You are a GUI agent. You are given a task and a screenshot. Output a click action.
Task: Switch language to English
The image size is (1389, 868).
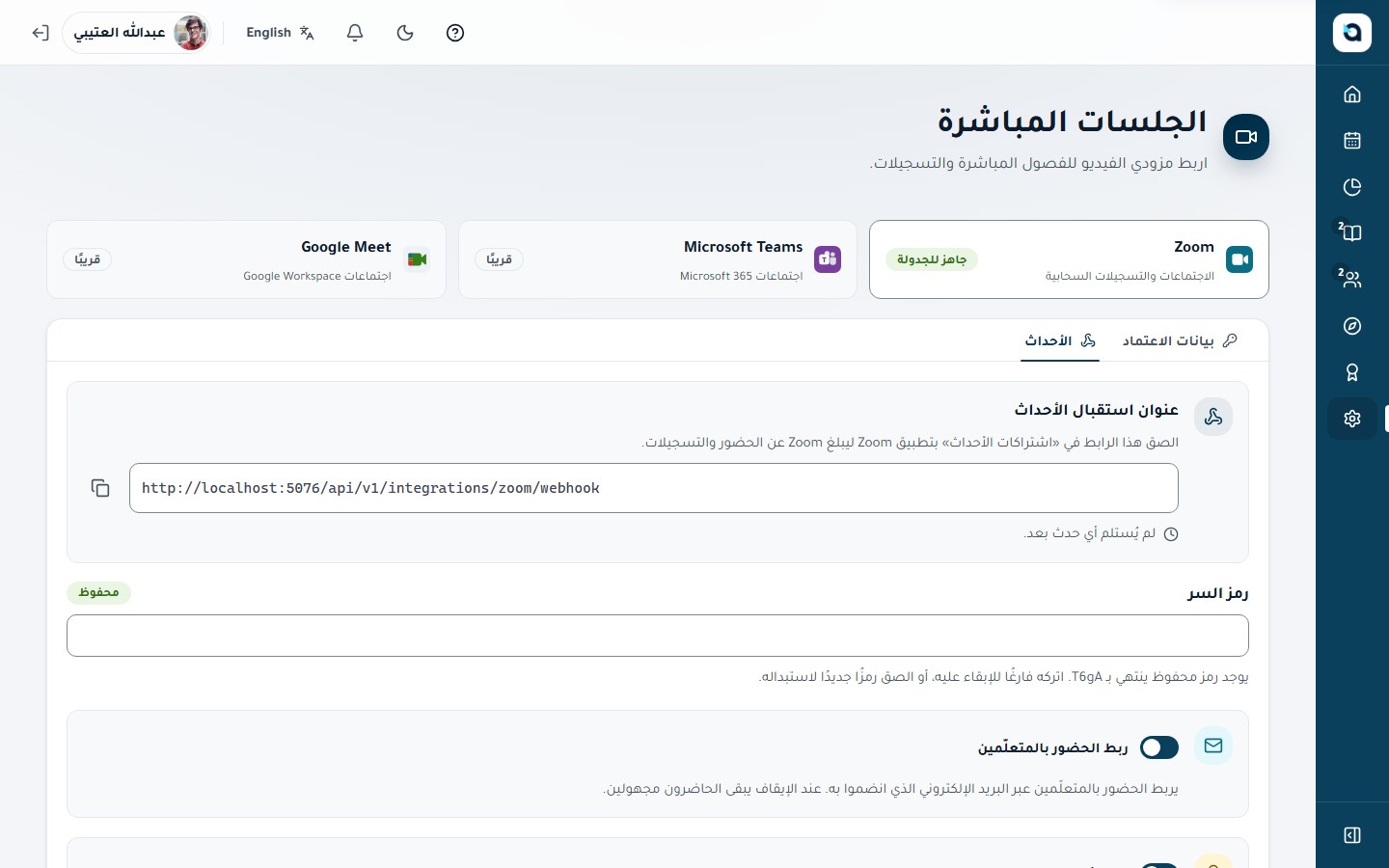click(x=281, y=33)
